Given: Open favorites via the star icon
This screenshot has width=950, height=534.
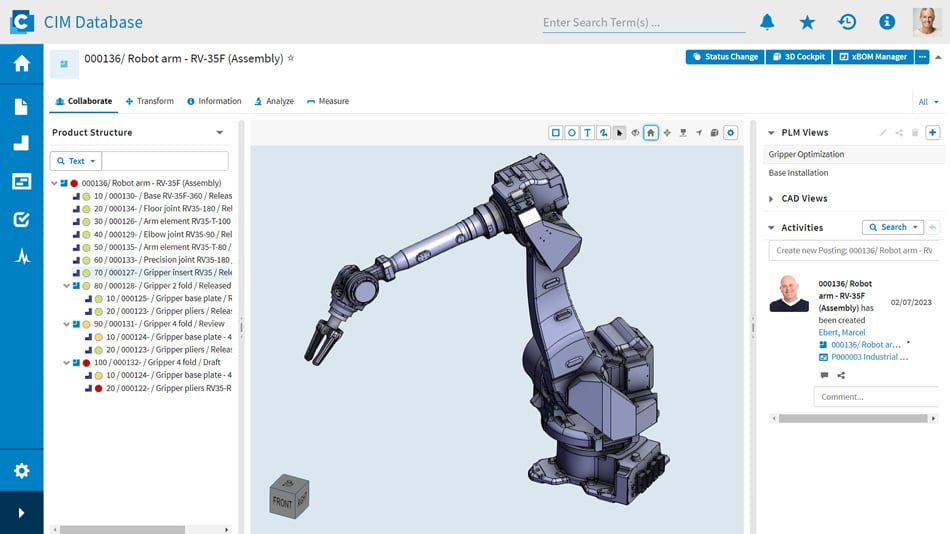Looking at the screenshot, I should coord(807,22).
